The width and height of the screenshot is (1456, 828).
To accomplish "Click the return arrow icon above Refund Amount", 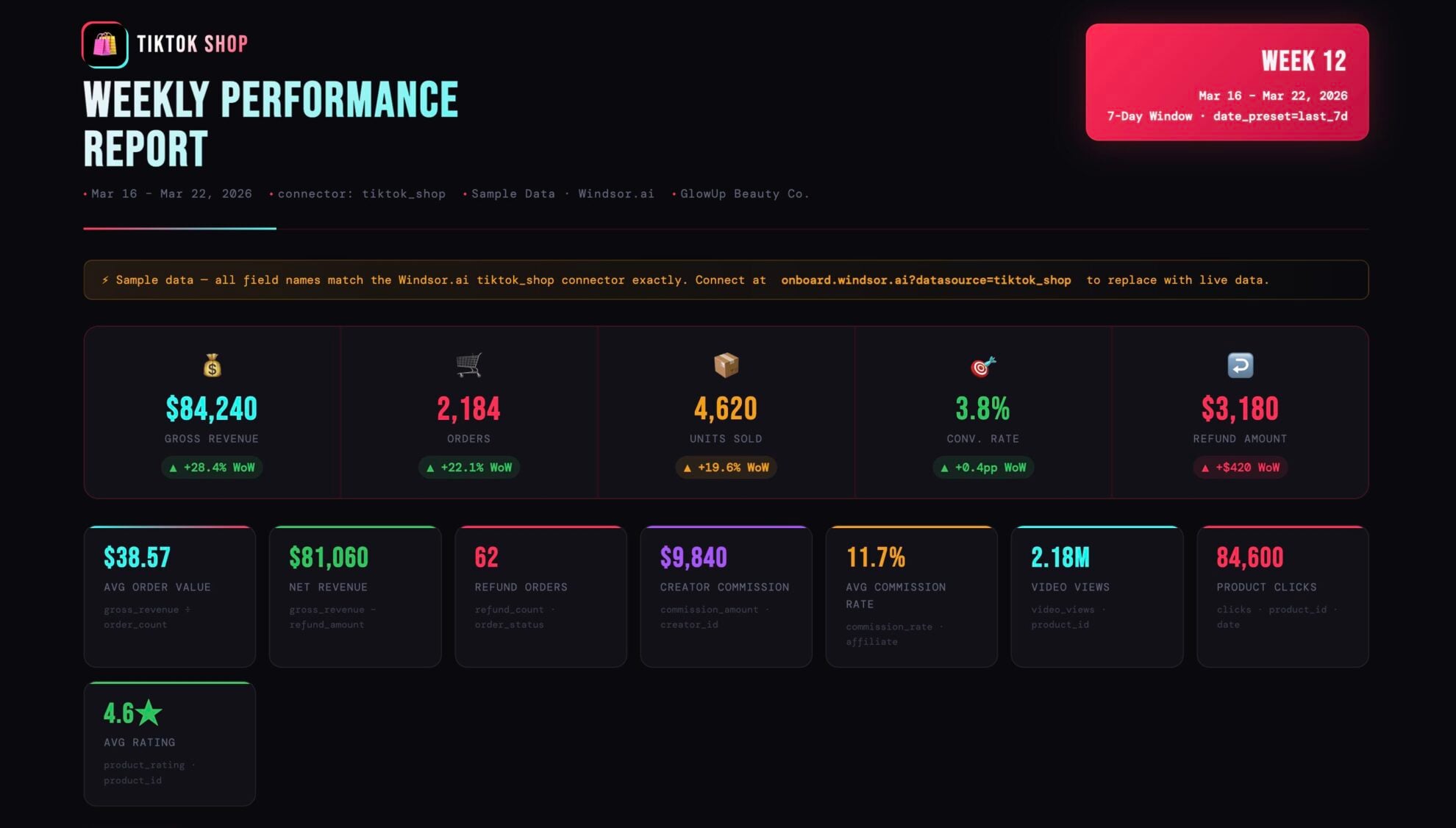I will click(1240, 365).
